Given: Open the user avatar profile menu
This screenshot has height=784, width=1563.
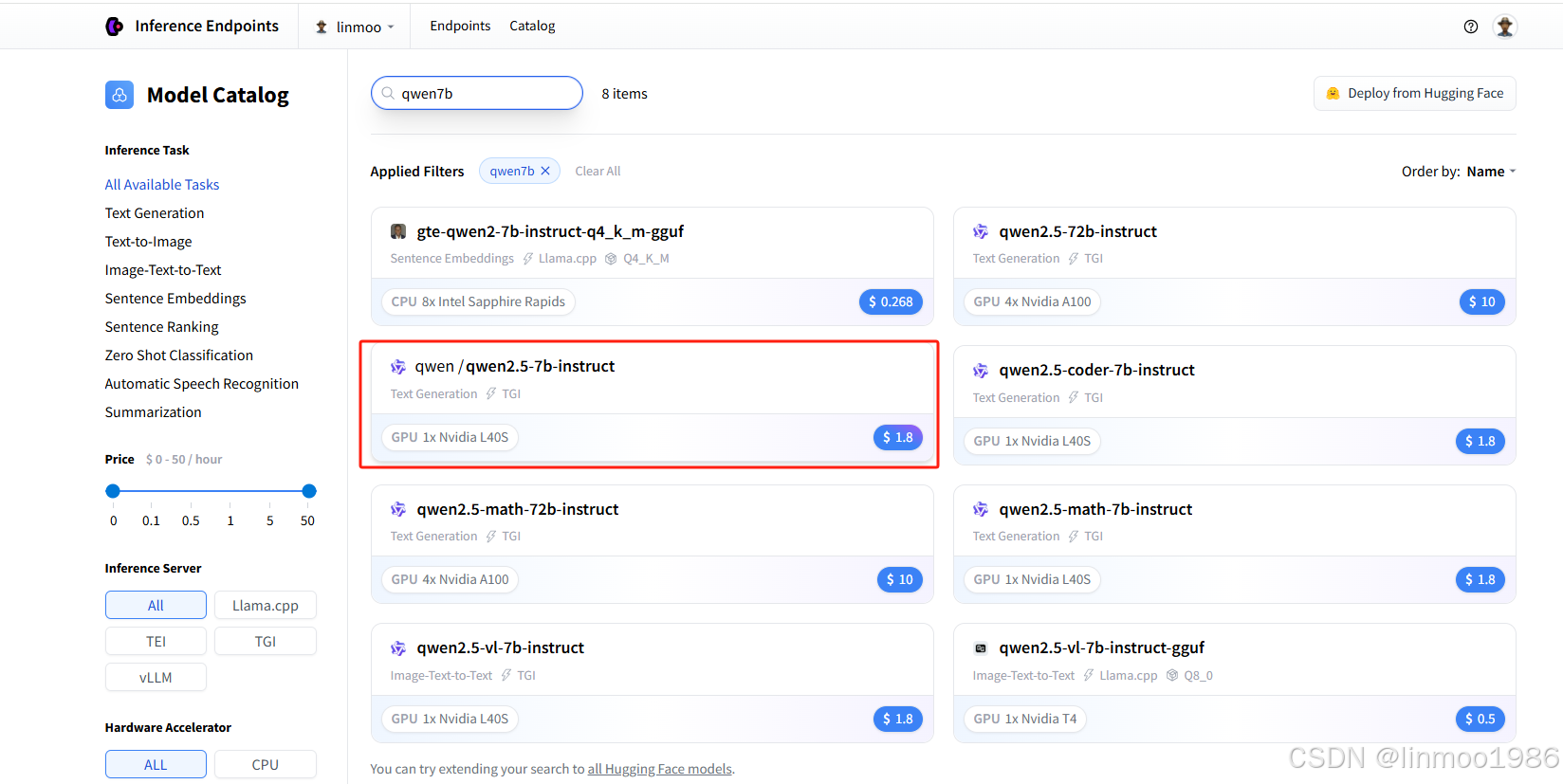Looking at the screenshot, I should tap(1504, 27).
